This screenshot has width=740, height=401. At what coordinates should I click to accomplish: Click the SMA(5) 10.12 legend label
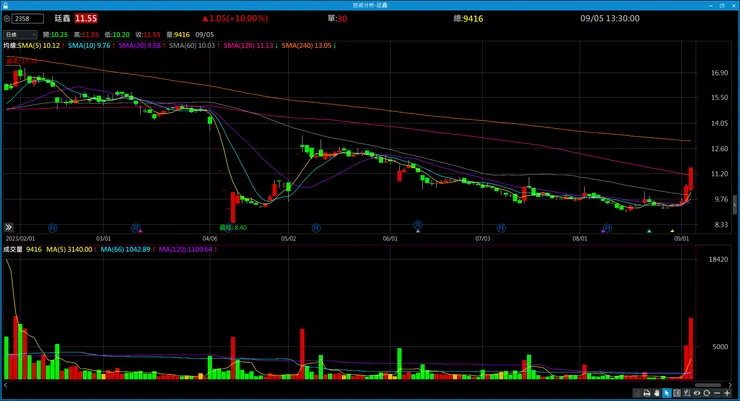click(x=41, y=46)
